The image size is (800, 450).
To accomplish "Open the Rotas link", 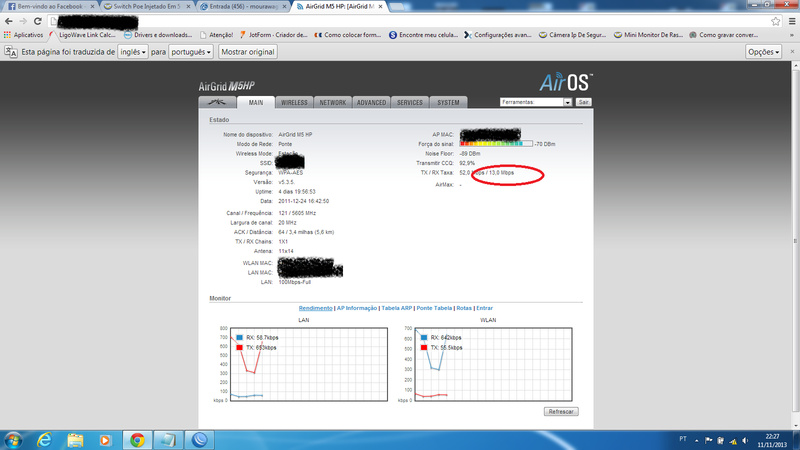I will tap(464, 308).
